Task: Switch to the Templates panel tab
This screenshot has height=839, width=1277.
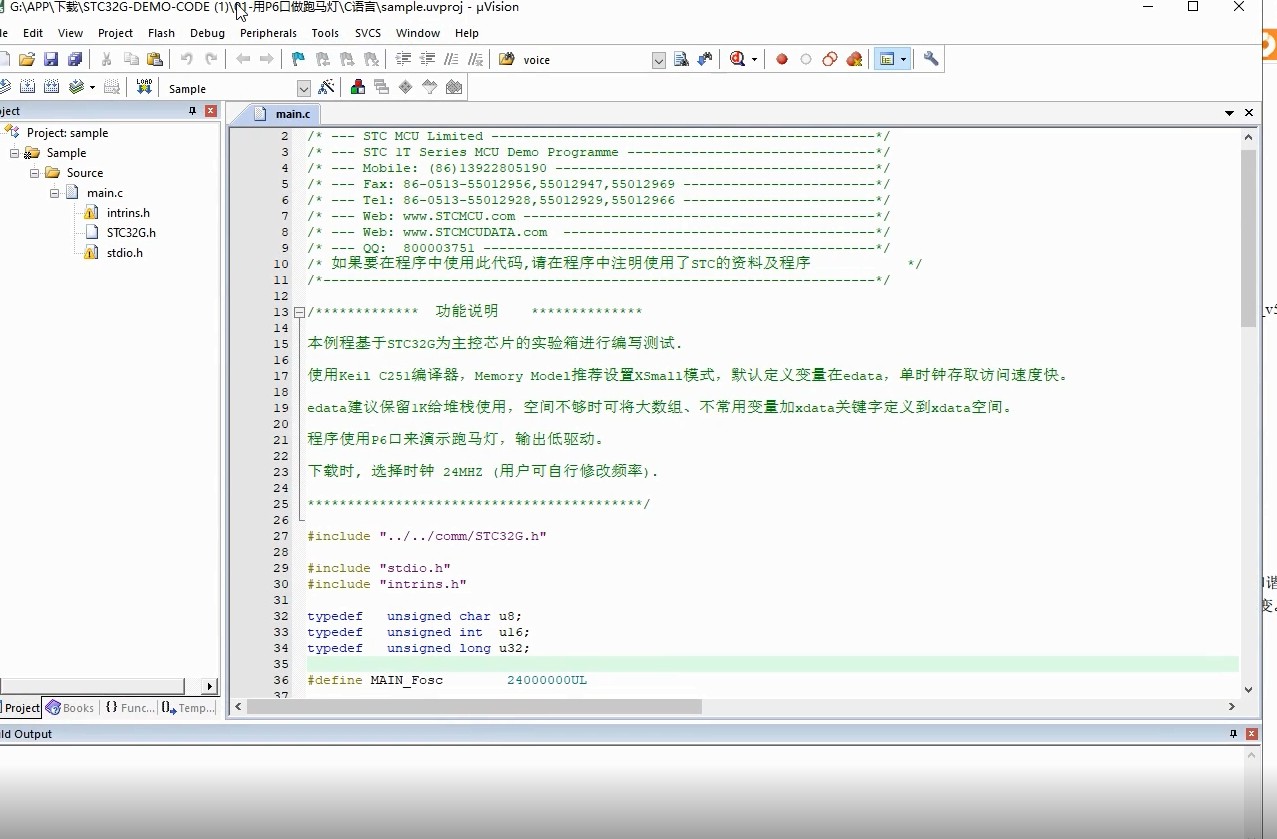Action: (x=188, y=707)
